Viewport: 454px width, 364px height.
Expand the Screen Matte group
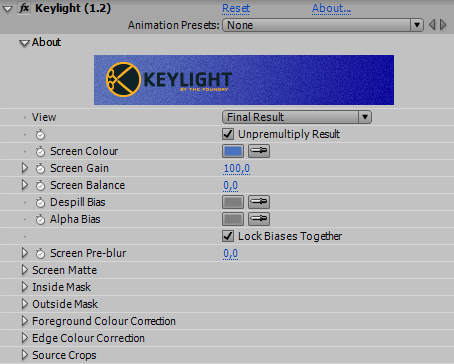coord(24,270)
